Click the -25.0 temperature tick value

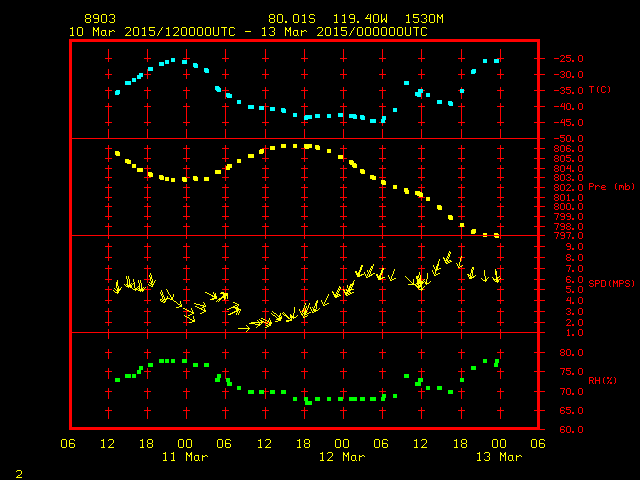click(x=569, y=58)
